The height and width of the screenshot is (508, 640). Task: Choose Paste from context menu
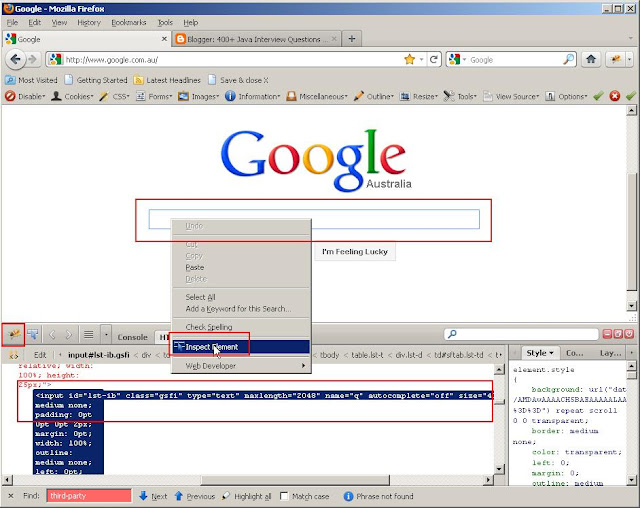tap(241, 268)
